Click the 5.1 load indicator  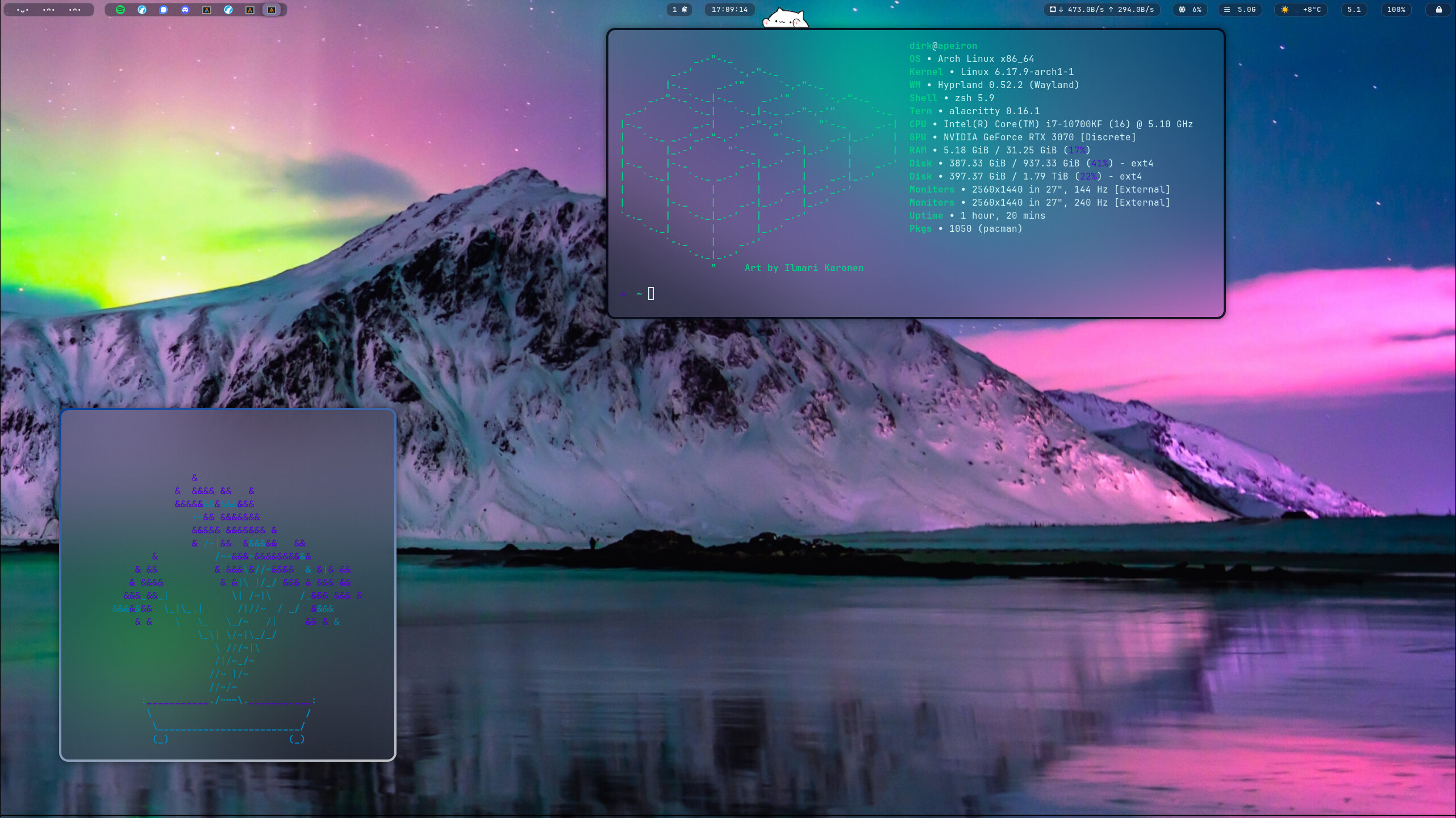1354,10
